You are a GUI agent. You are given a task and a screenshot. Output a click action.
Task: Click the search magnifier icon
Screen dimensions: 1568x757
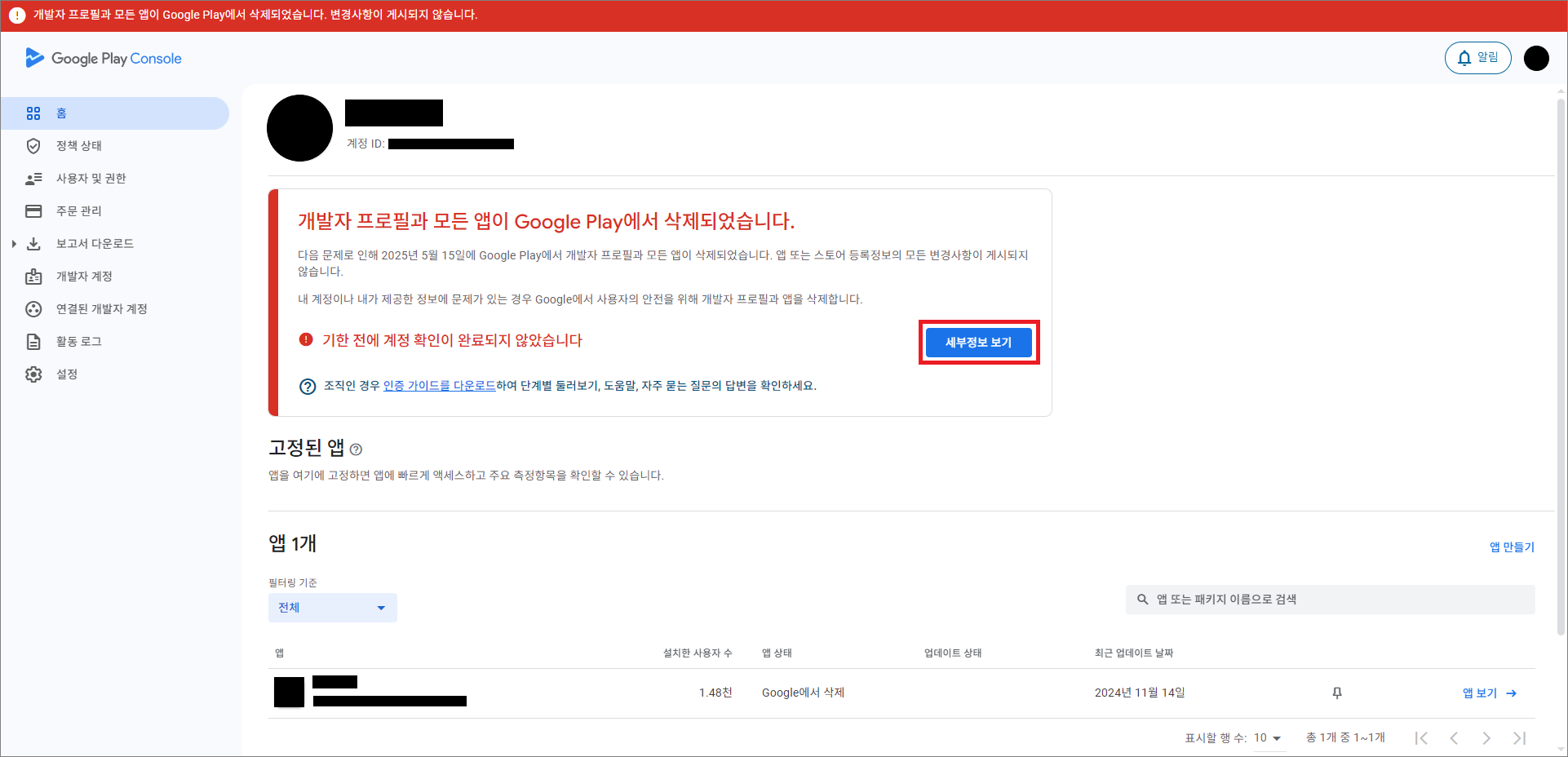click(1143, 600)
